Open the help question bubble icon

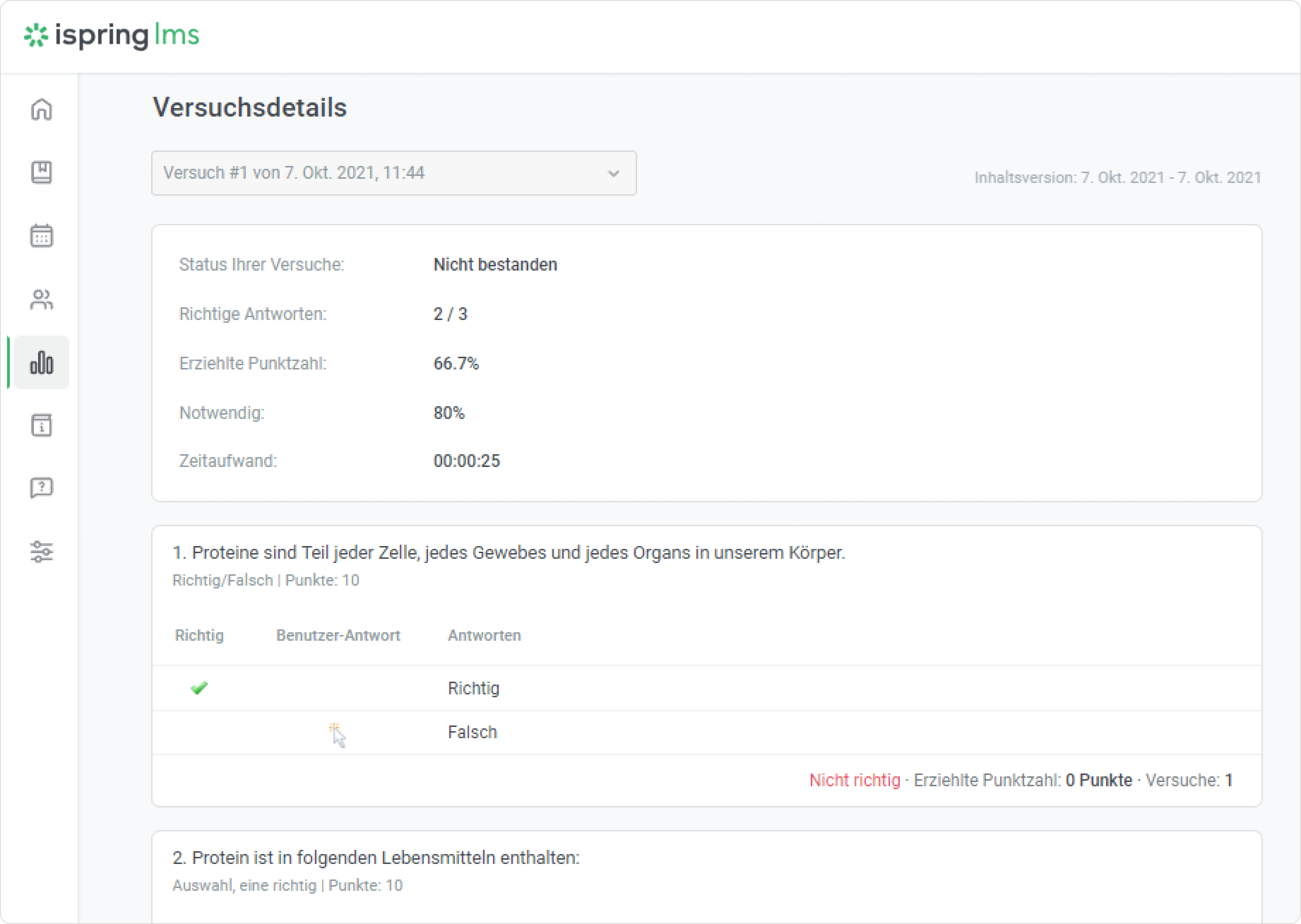click(x=42, y=488)
